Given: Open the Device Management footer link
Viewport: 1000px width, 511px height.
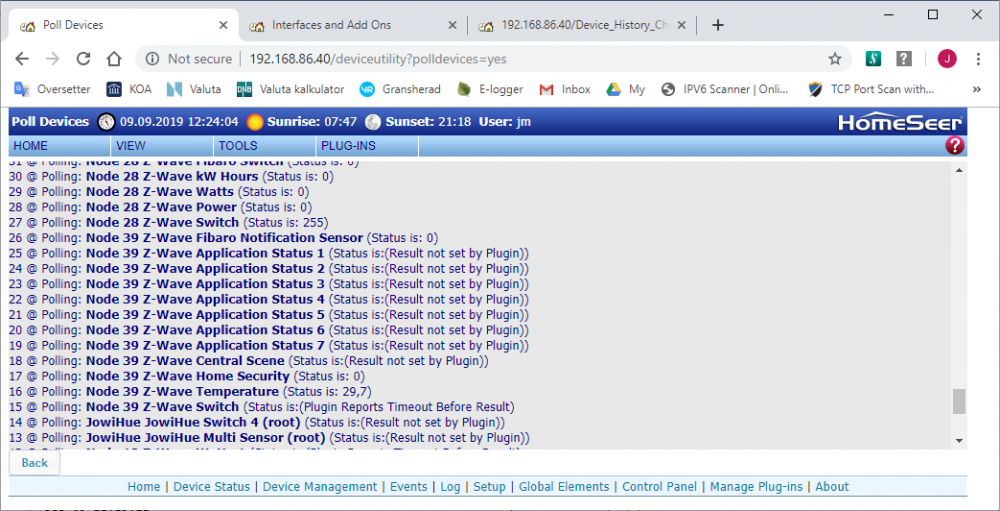Looking at the screenshot, I should coord(320,487).
